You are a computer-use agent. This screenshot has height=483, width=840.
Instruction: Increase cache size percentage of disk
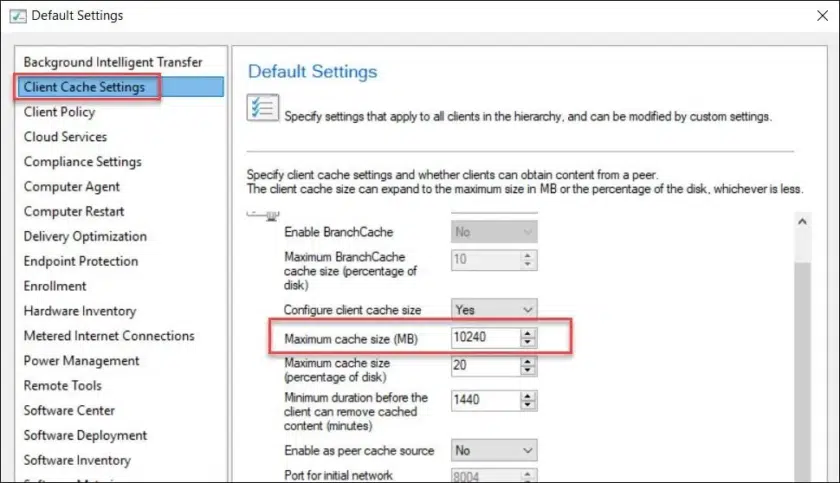(528, 361)
